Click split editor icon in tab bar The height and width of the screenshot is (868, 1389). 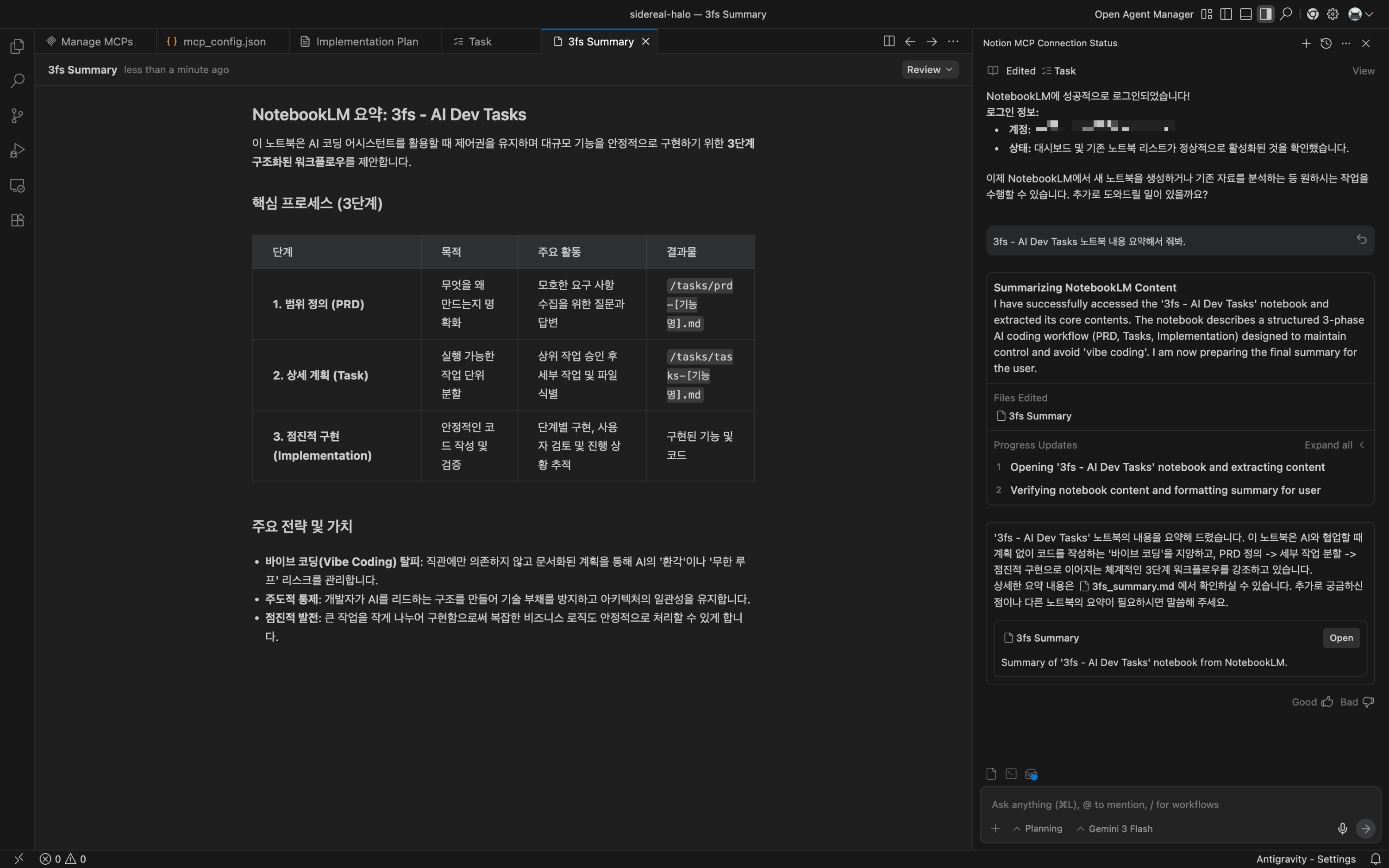click(x=888, y=41)
